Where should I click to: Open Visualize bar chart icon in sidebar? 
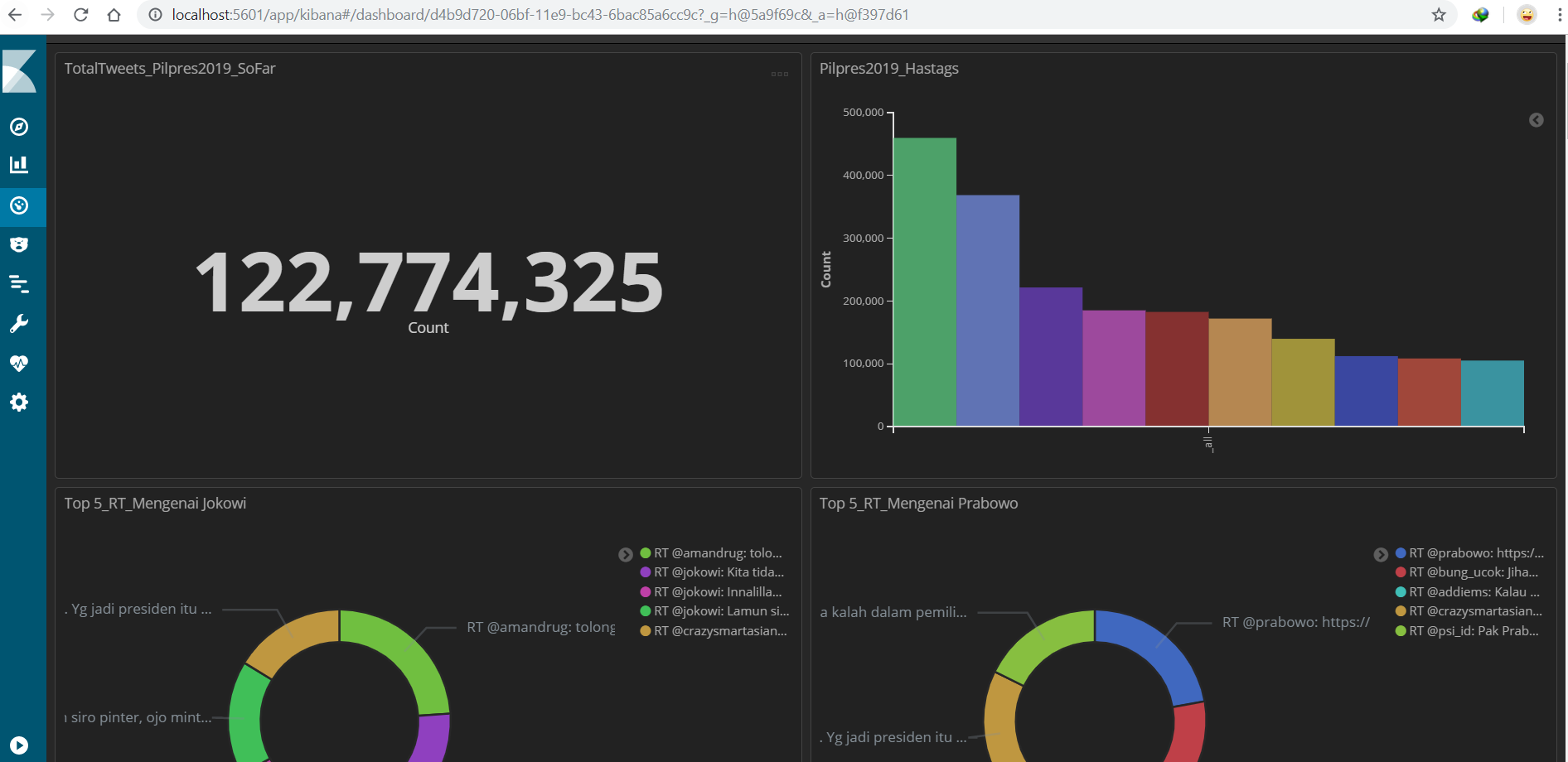coord(19,165)
